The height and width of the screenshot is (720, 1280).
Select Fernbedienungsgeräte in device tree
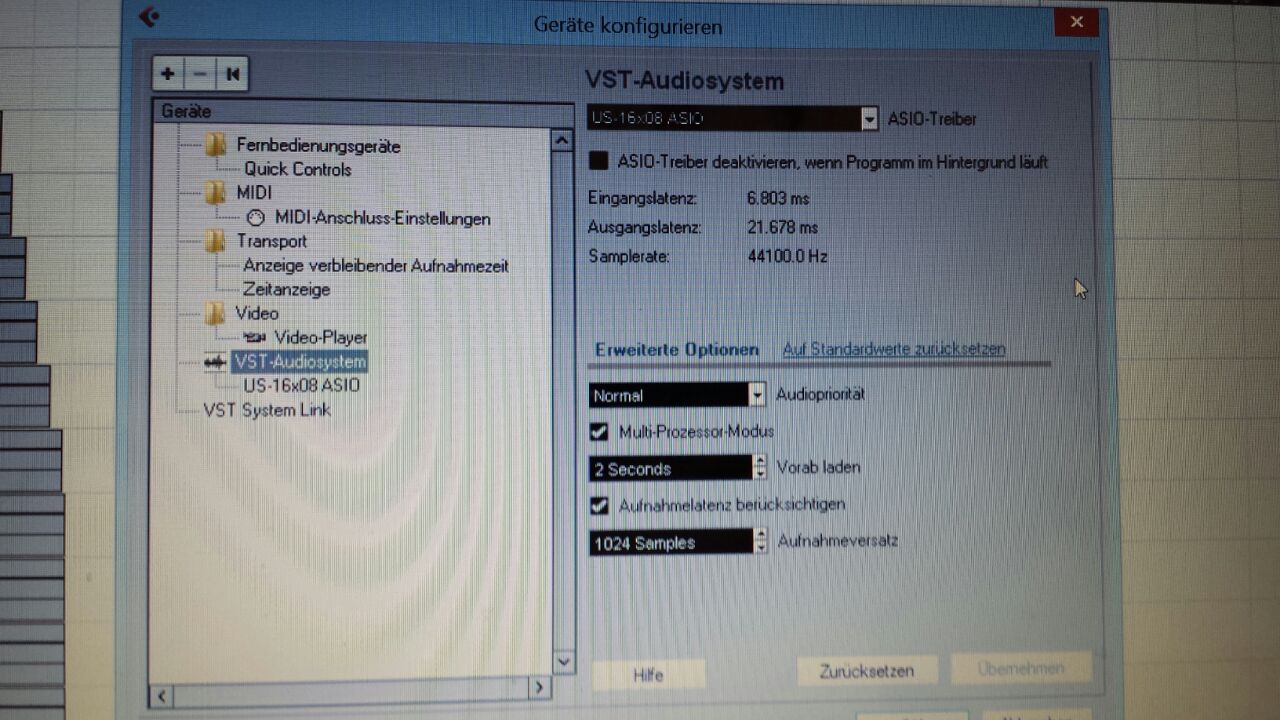click(318, 145)
